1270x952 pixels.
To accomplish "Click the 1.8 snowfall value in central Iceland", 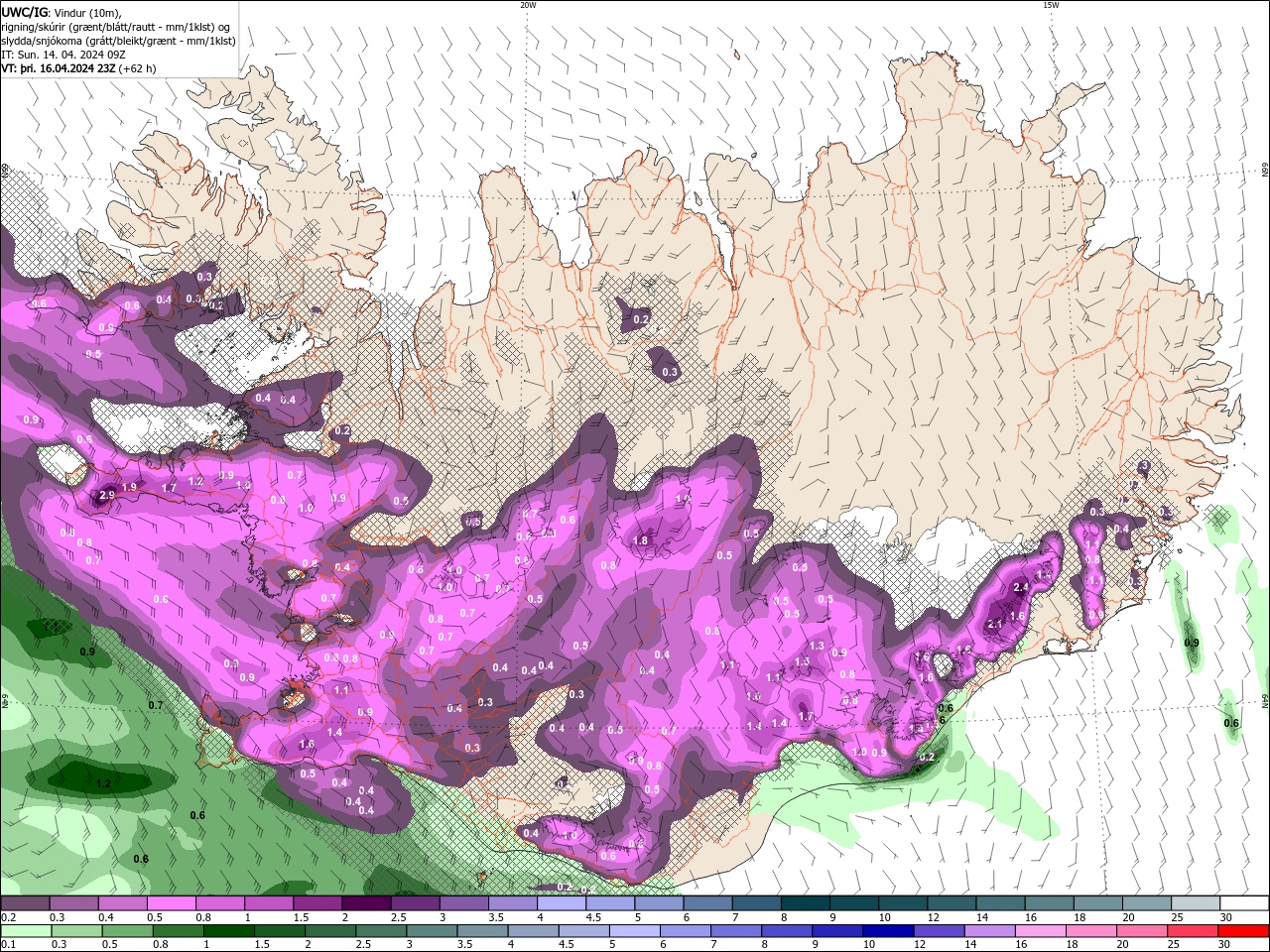I will click(x=641, y=540).
